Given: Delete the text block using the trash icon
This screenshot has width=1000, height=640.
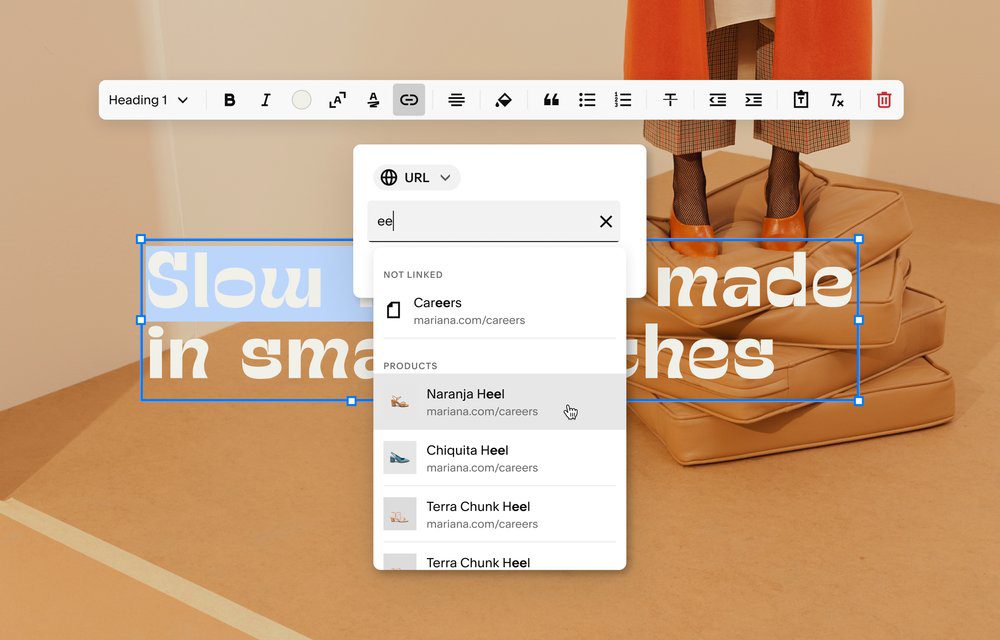Looking at the screenshot, I should point(883,99).
